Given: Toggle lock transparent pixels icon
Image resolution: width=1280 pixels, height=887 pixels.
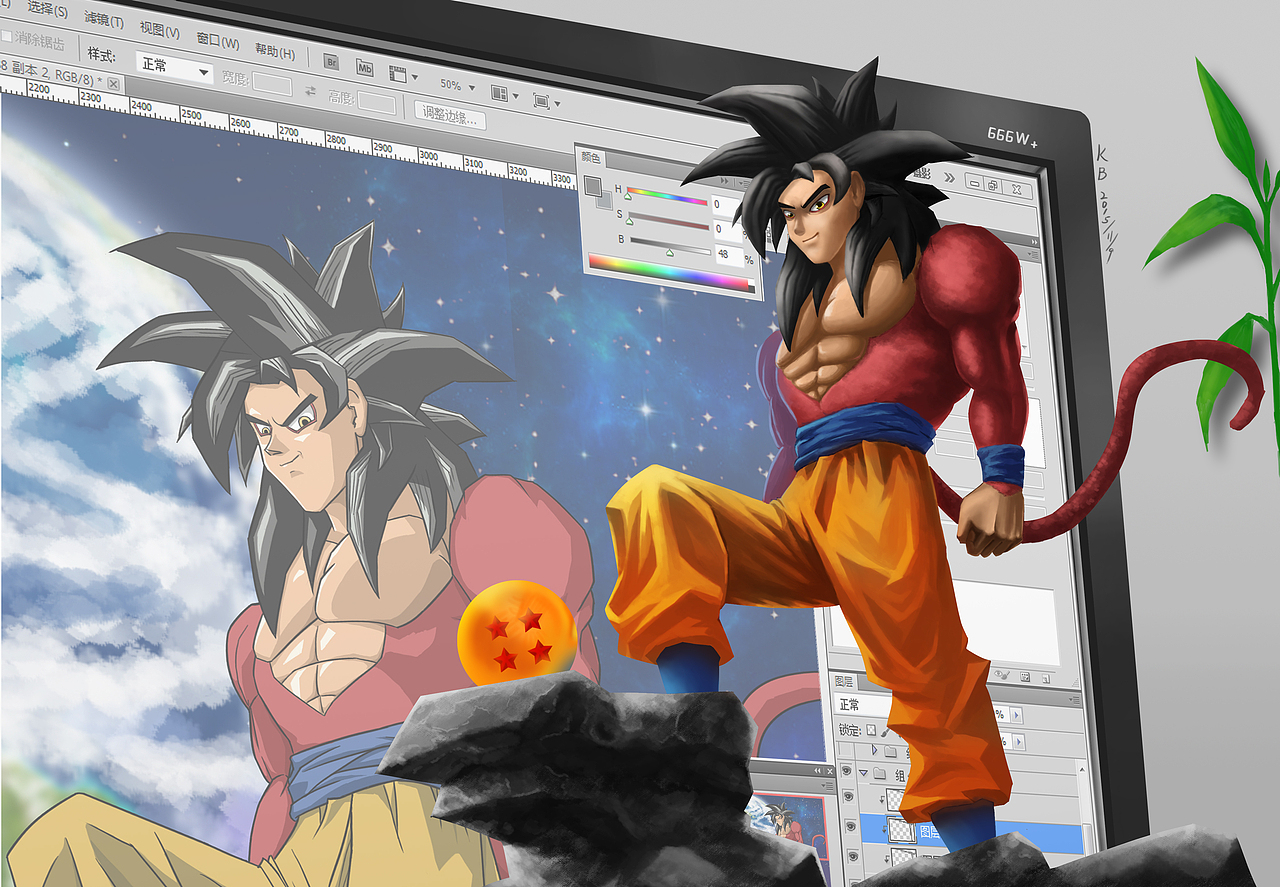Looking at the screenshot, I should [x=871, y=729].
